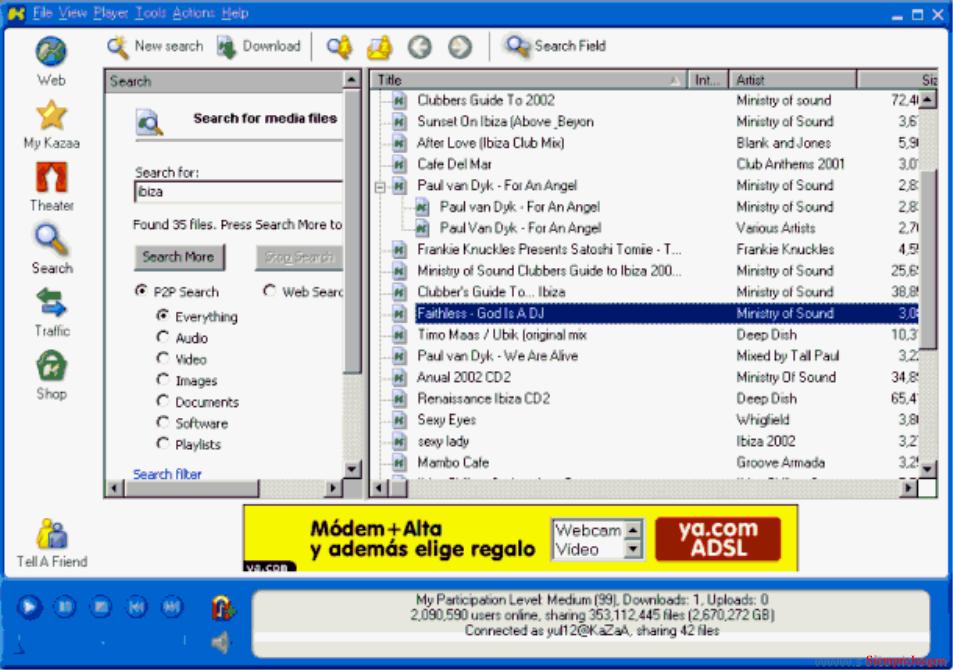Collapse the Paul van Dyk - For An Angel group
Viewport: 953px width, 670px height.
(x=380, y=187)
